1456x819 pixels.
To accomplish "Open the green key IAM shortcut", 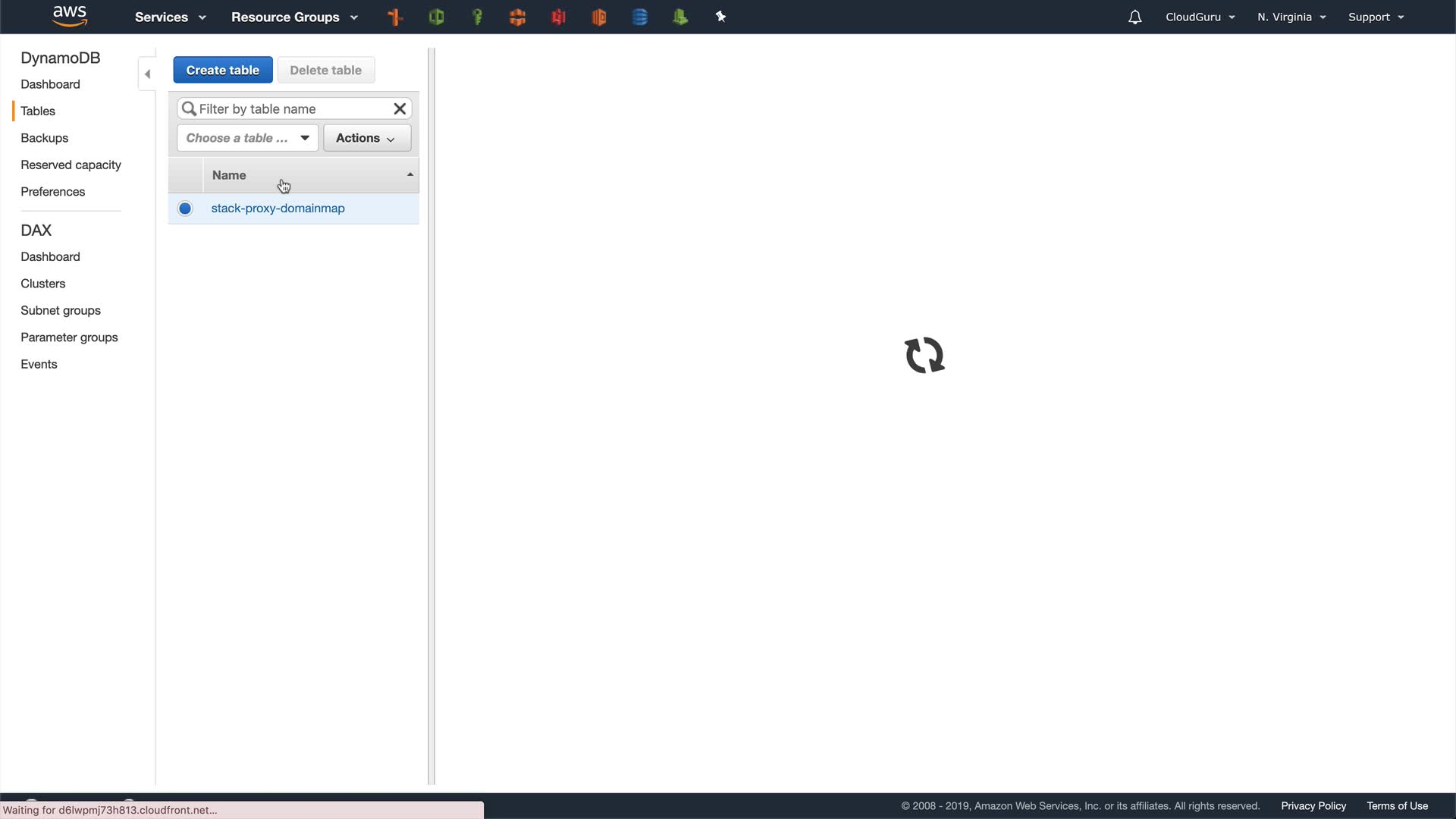I will [477, 17].
